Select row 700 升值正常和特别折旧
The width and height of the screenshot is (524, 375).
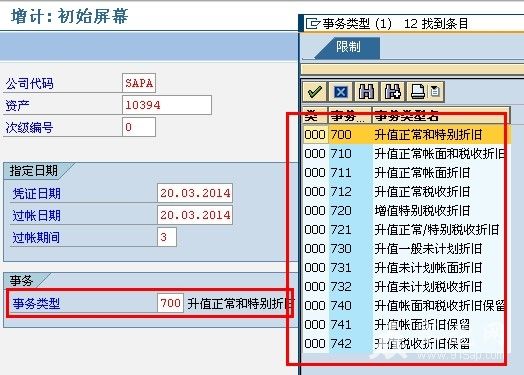point(407,135)
